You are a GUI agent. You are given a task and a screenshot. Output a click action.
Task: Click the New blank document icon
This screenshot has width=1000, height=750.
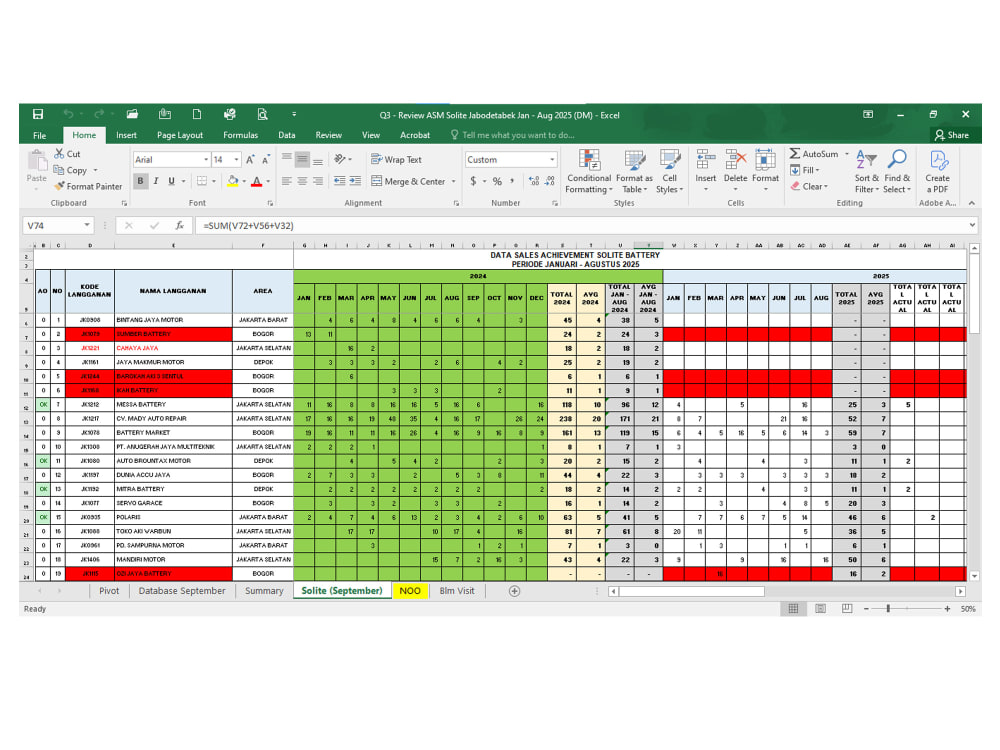[197, 114]
